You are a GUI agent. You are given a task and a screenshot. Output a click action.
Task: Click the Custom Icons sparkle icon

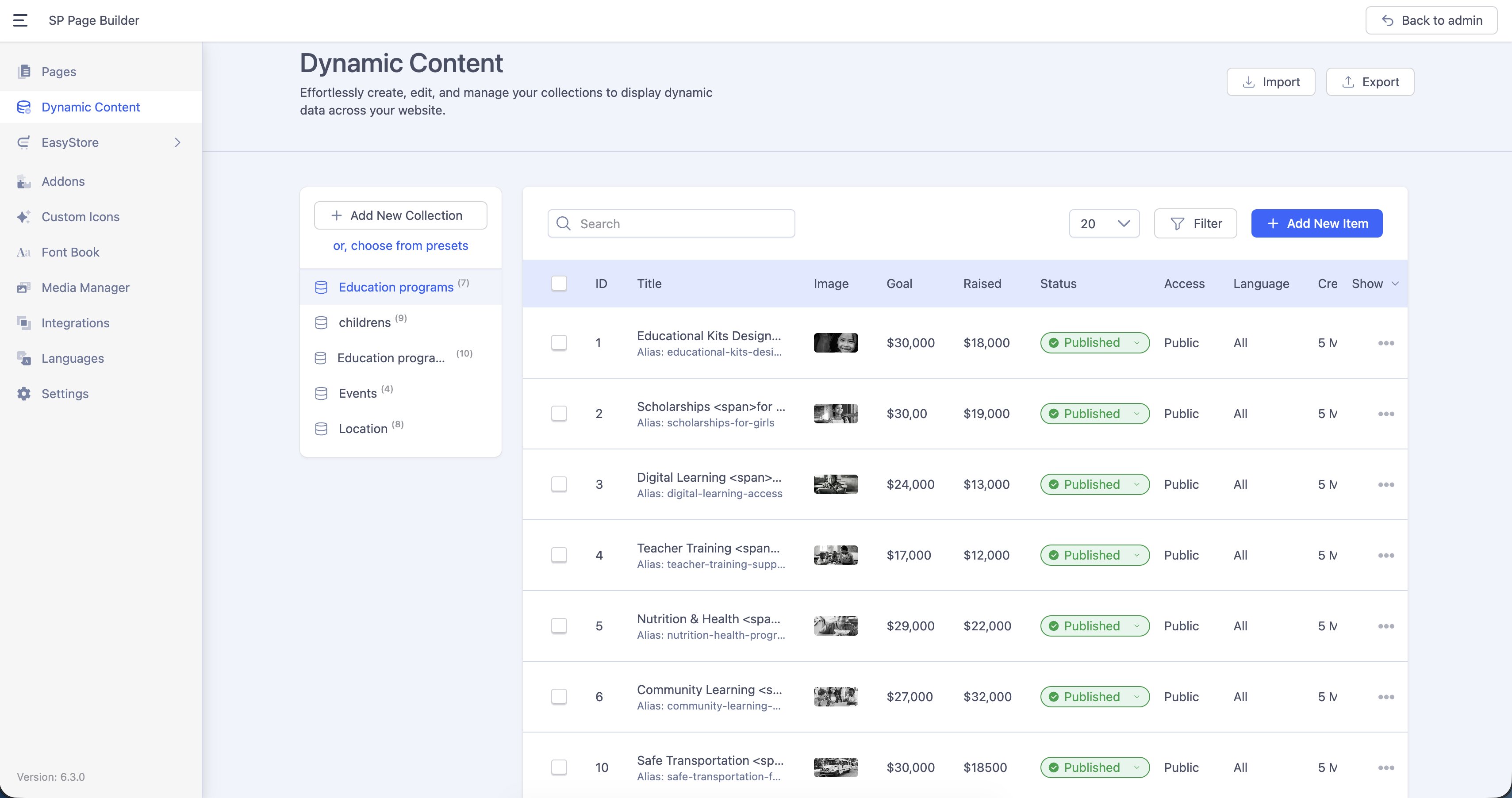(x=23, y=217)
